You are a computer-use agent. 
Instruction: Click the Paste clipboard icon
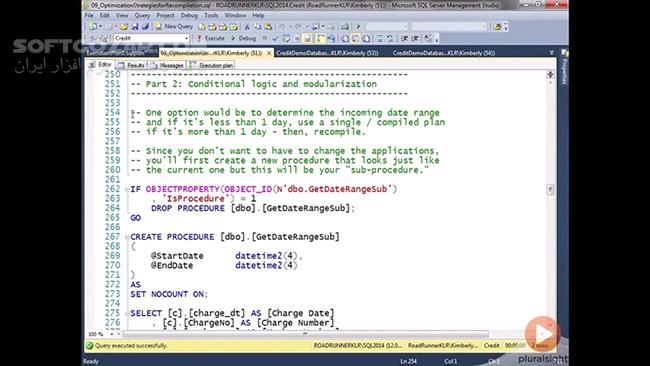tap(268, 27)
